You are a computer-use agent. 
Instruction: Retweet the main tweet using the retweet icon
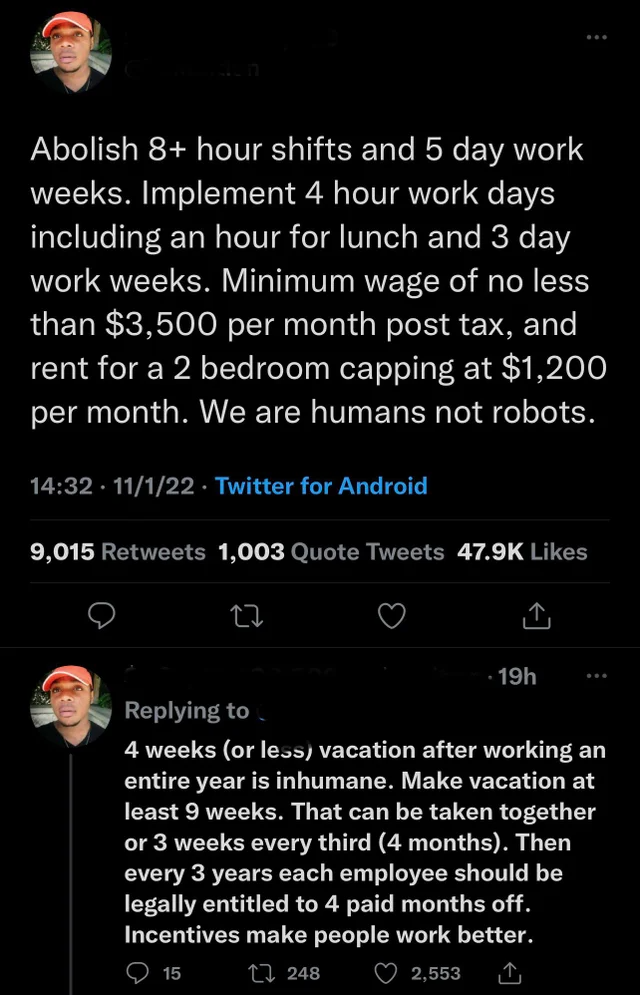tap(247, 616)
